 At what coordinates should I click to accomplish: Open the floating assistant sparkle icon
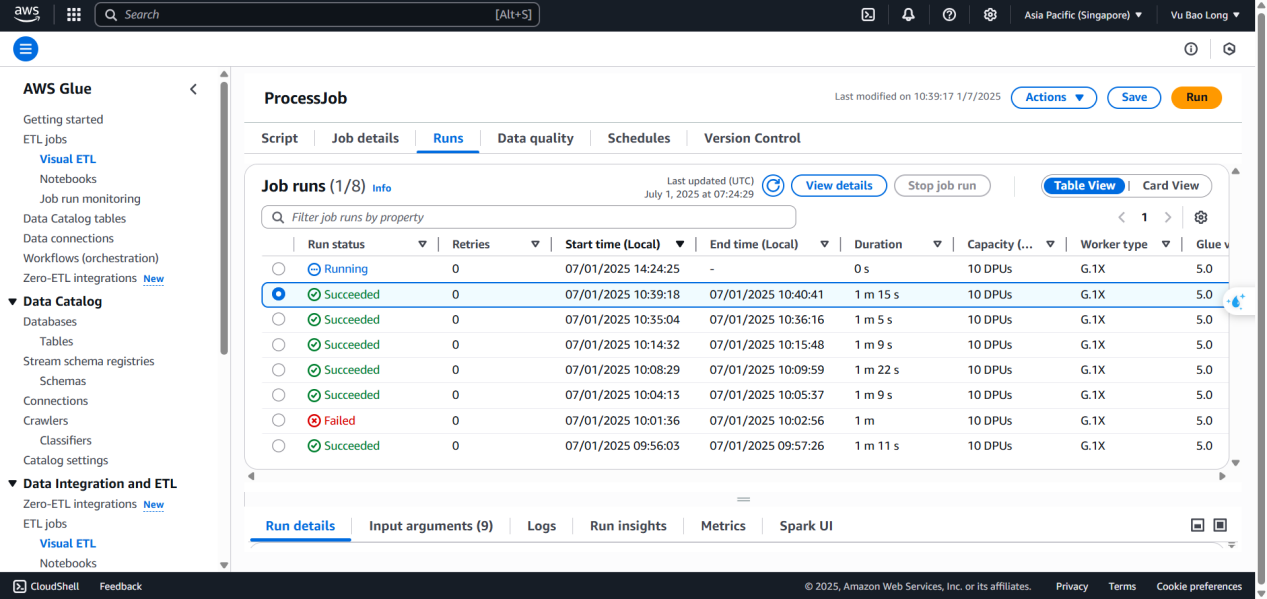pyautogui.click(x=1238, y=301)
